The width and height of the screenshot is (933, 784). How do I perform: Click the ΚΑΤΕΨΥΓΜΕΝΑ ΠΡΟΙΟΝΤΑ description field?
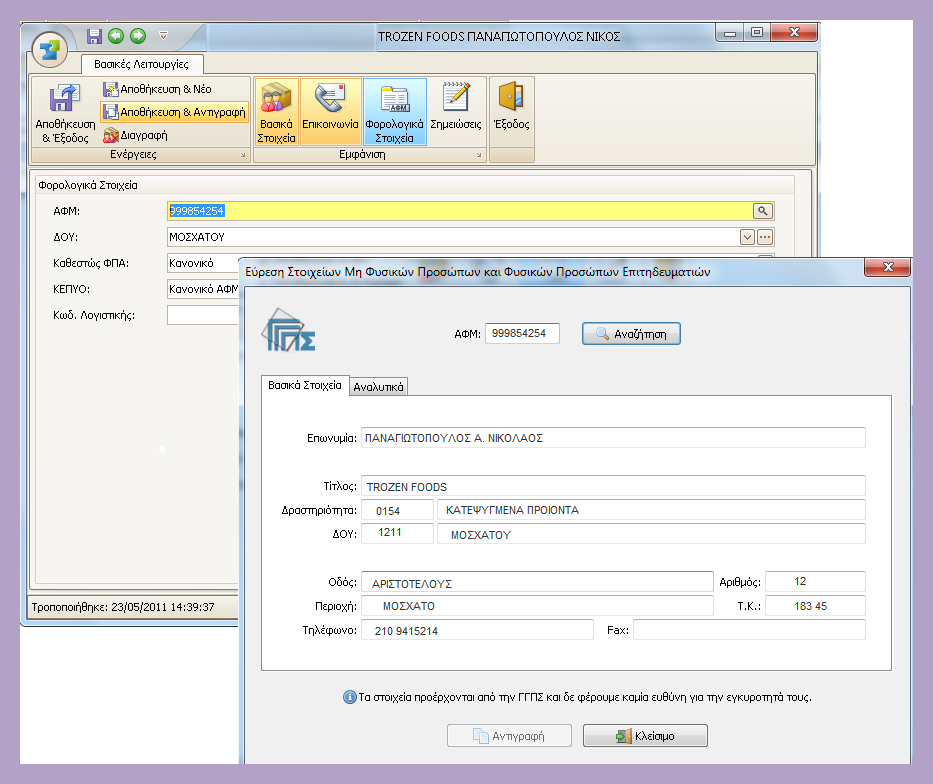pos(652,510)
